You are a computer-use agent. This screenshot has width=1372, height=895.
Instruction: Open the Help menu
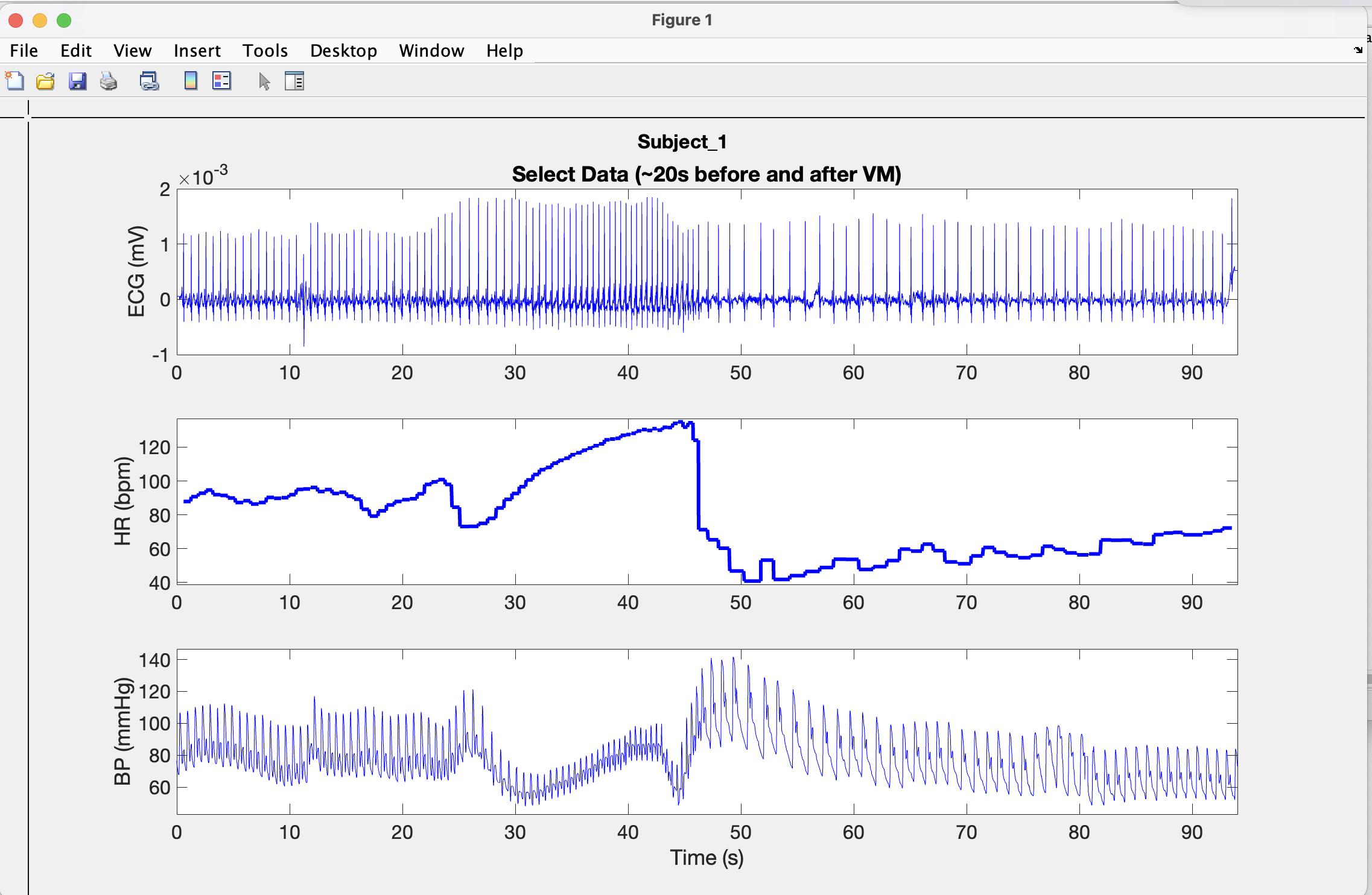pos(504,51)
